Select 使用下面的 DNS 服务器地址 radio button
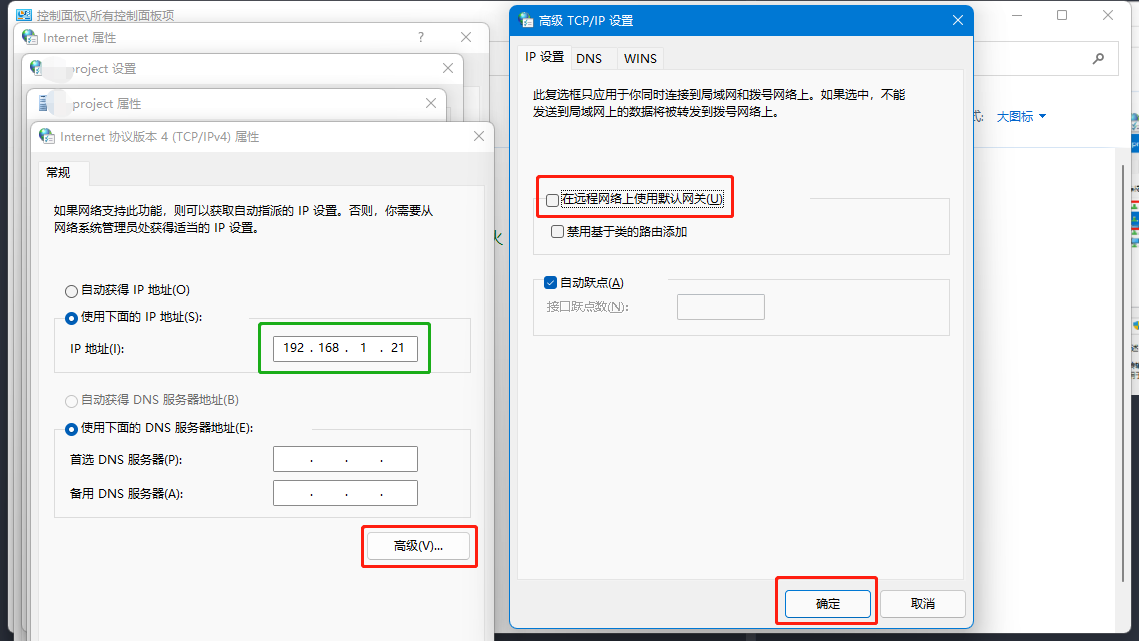The height and width of the screenshot is (641, 1139). (71, 429)
